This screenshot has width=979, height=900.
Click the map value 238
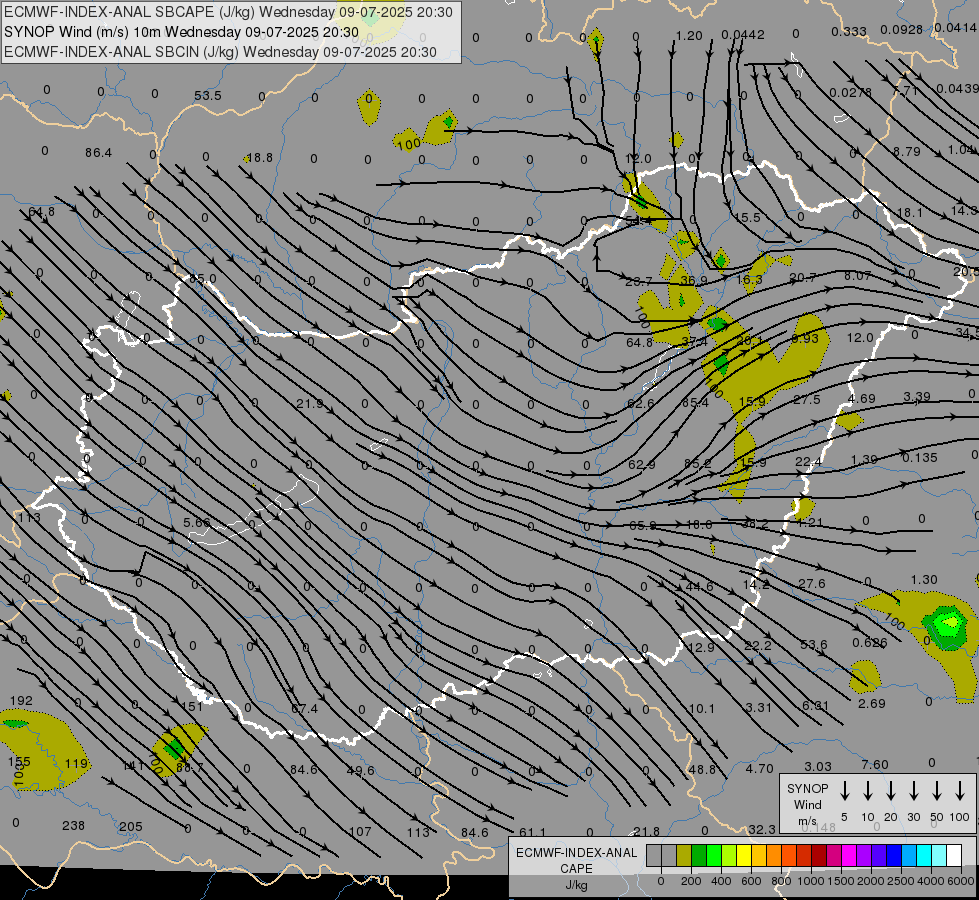pos(73,826)
